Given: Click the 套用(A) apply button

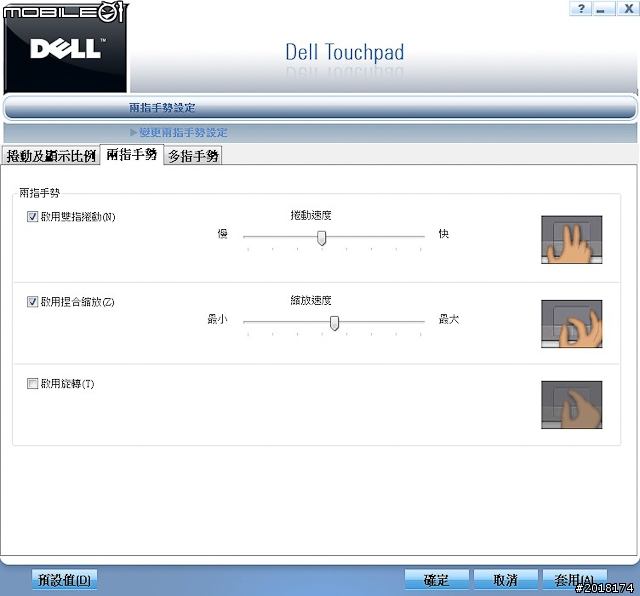Looking at the screenshot, I should (575, 580).
